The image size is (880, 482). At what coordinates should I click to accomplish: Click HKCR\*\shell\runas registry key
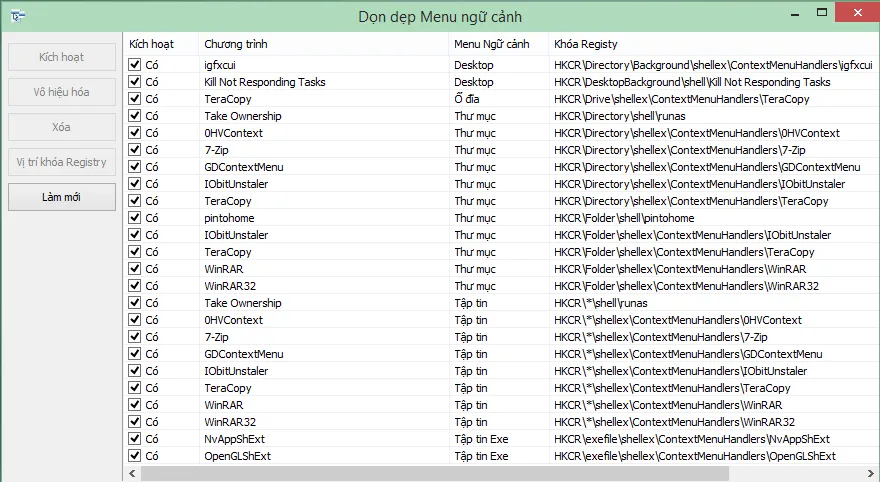pos(601,303)
